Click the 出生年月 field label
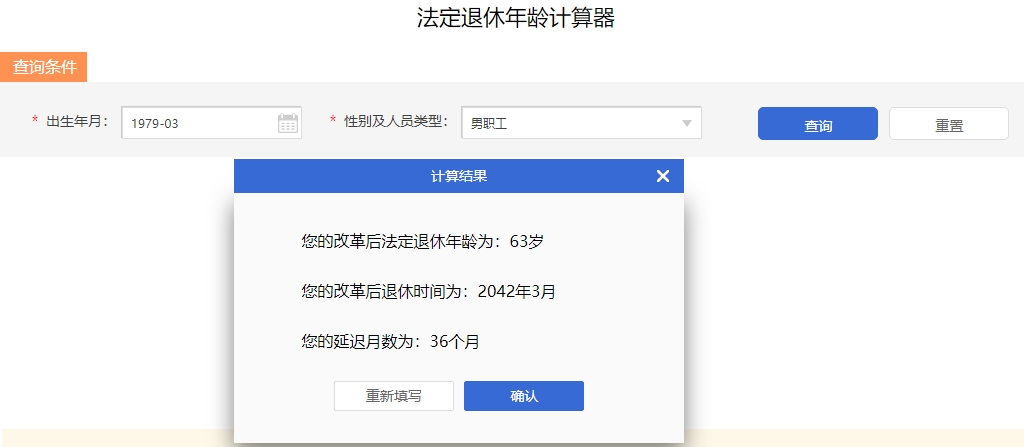This screenshot has width=1024, height=447. [76, 122]
